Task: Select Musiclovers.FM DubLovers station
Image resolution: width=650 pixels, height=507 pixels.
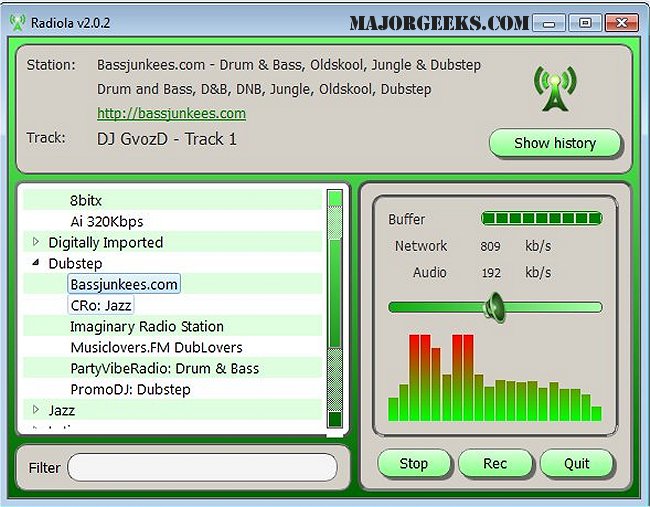Action: tap(156, 347)
